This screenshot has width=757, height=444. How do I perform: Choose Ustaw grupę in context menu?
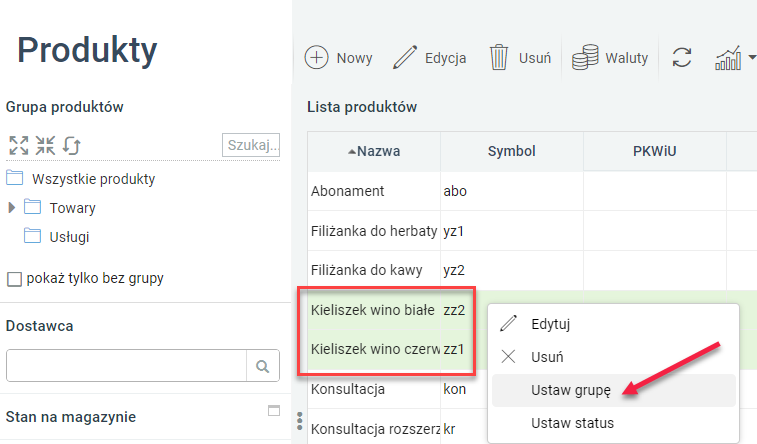click(614, 390)
